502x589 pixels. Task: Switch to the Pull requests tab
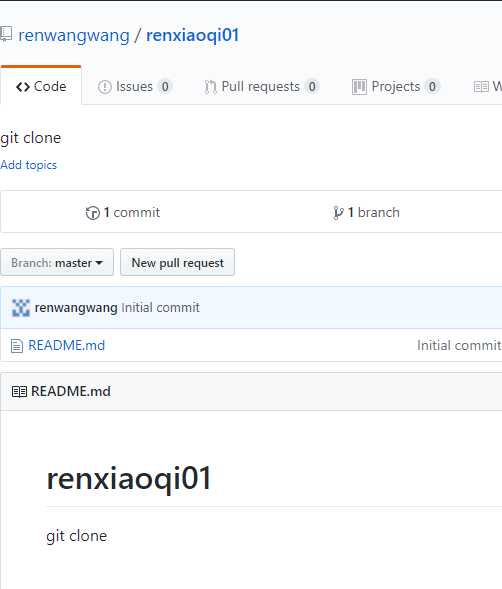(x=262, y=87)
